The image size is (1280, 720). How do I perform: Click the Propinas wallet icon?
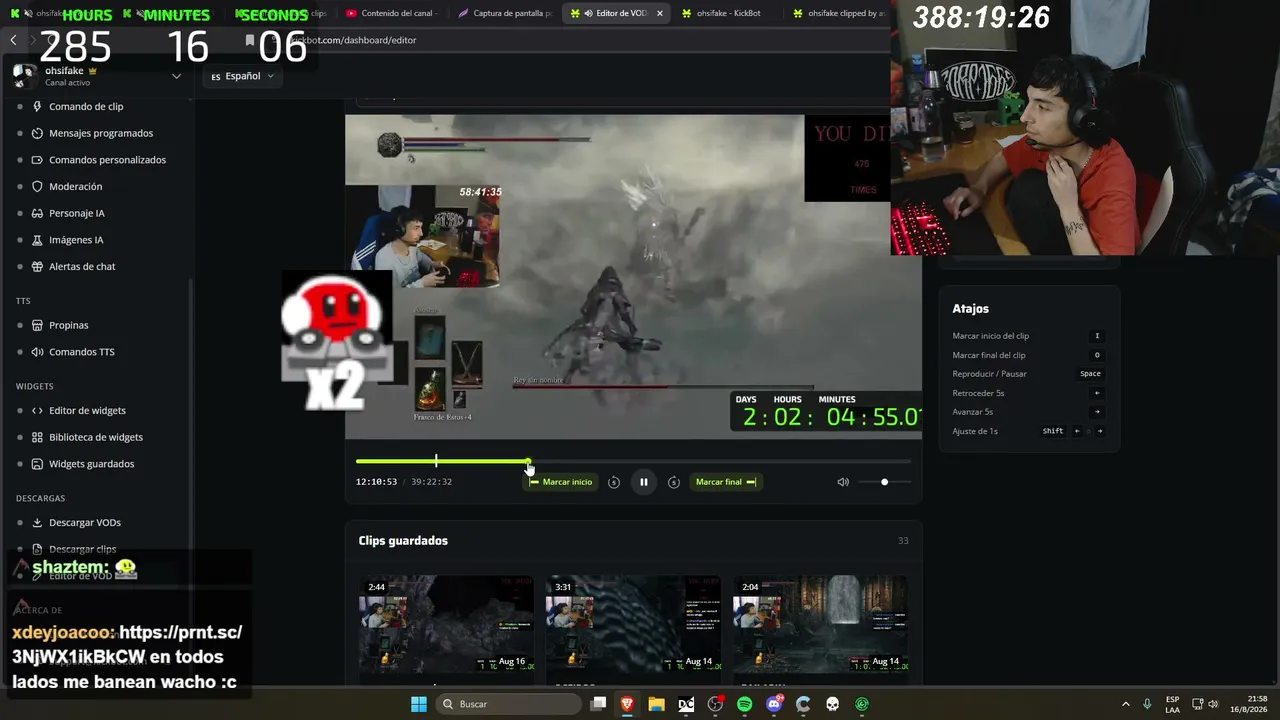point(37,325)
